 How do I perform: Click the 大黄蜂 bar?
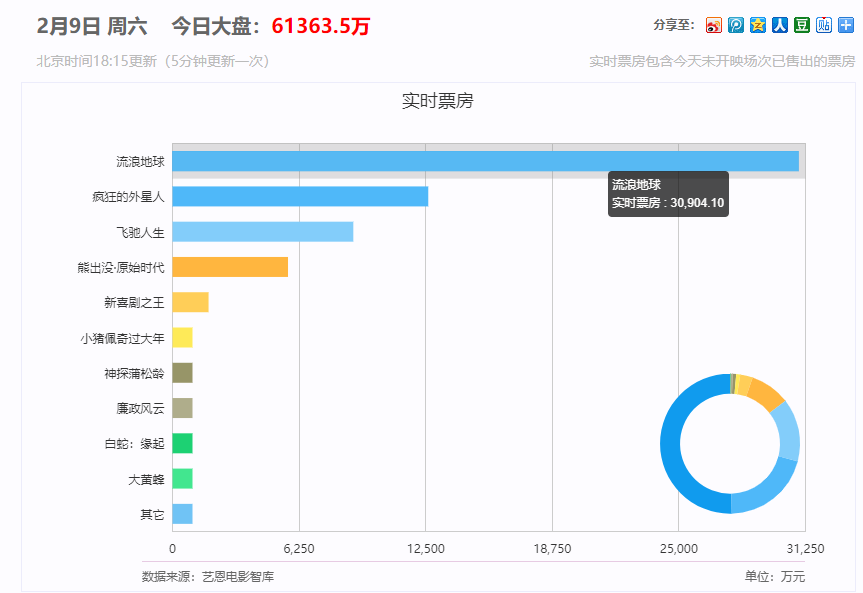(182, 478)
